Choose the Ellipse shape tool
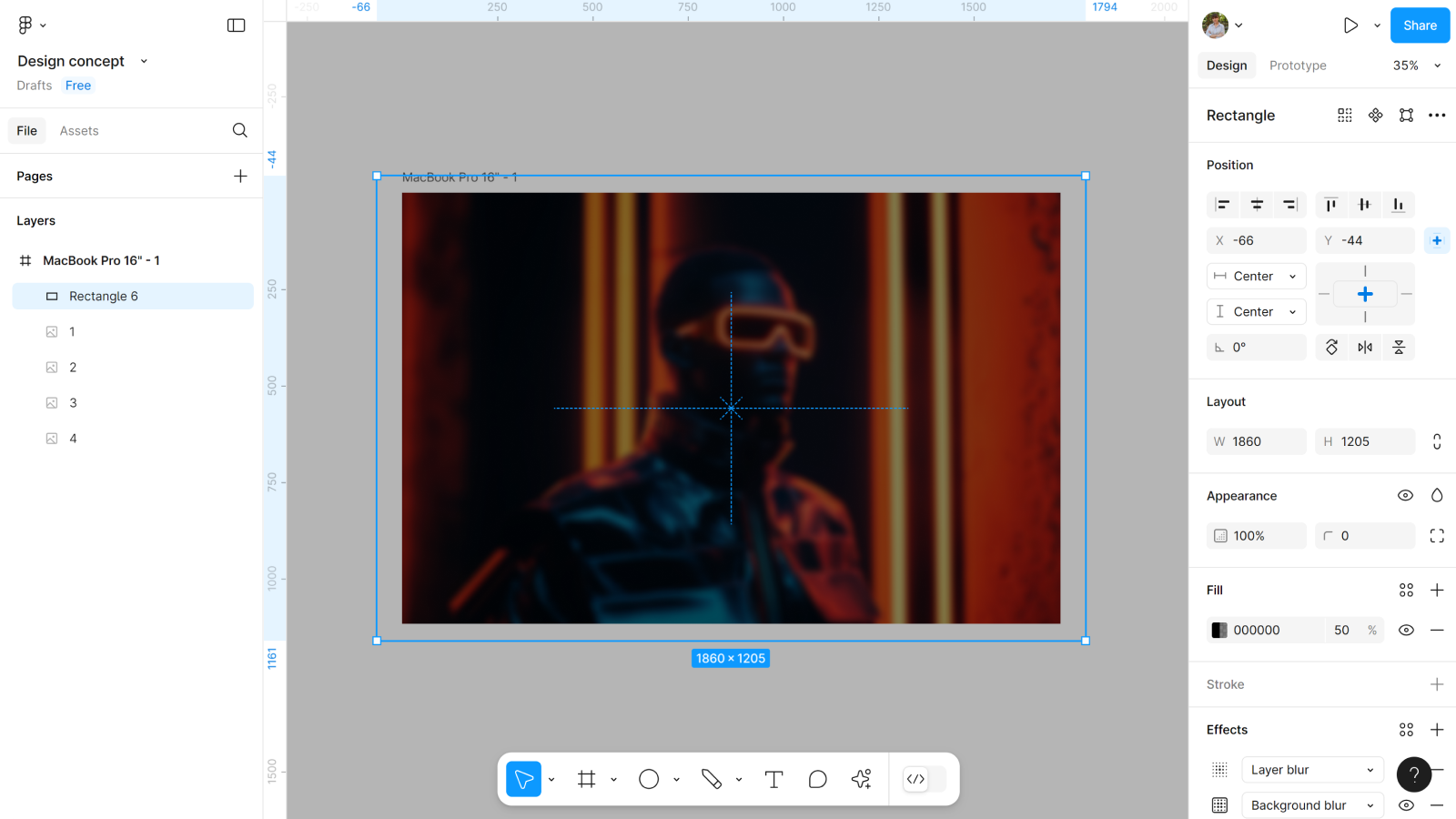This screenshot has width=1456, height=819. pyautogui.click(x=649, y=779)
